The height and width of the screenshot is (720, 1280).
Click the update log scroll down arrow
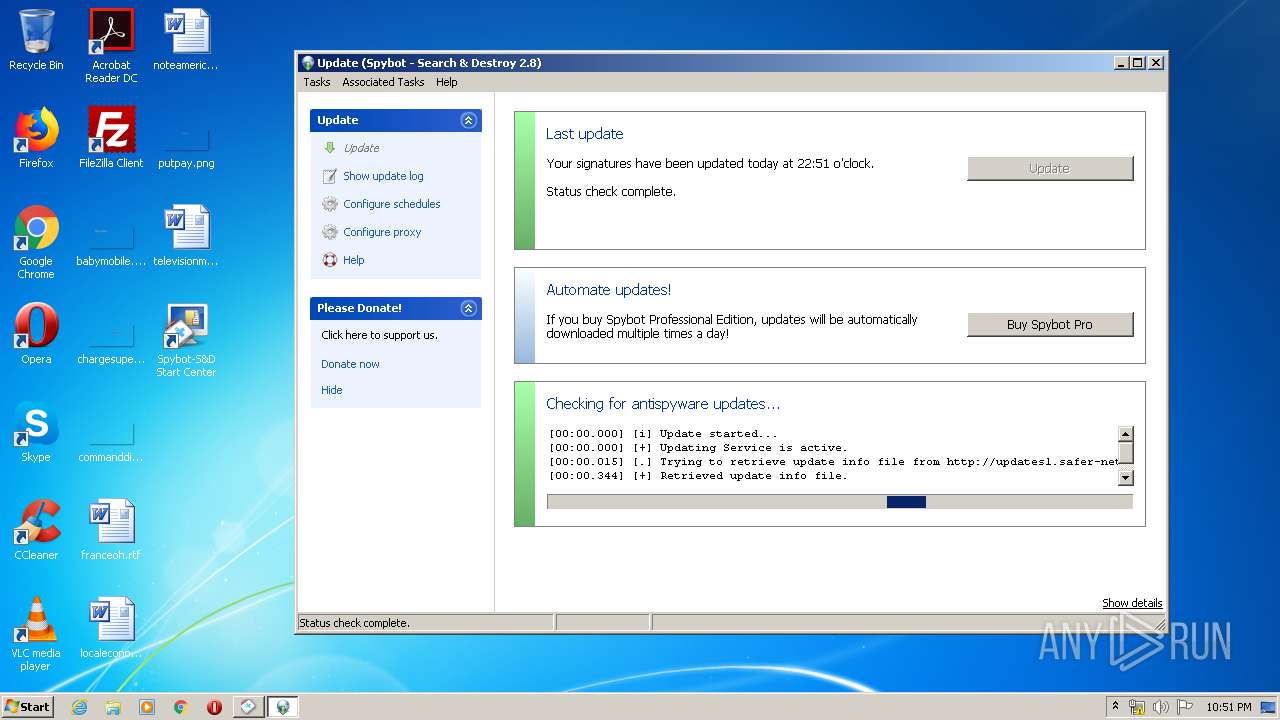(x=1125, y=478)
